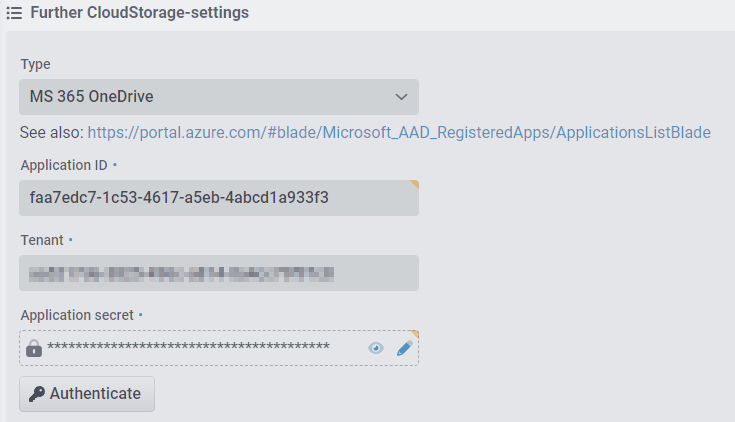Click the masked Application secret field
This screenshot has height=422, width=735.
(219, 348)
